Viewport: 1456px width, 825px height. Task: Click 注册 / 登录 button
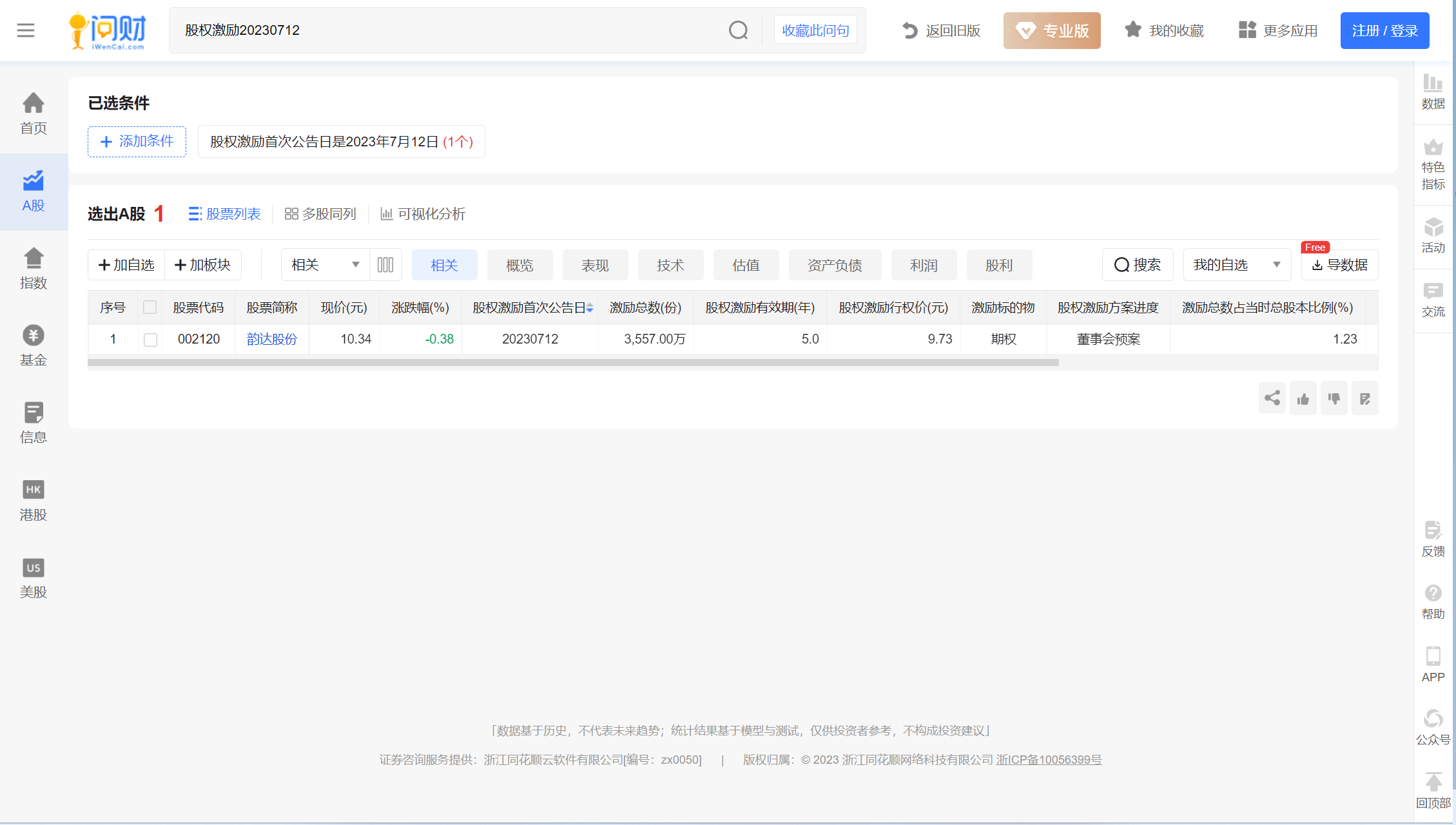click(1384, 30)
